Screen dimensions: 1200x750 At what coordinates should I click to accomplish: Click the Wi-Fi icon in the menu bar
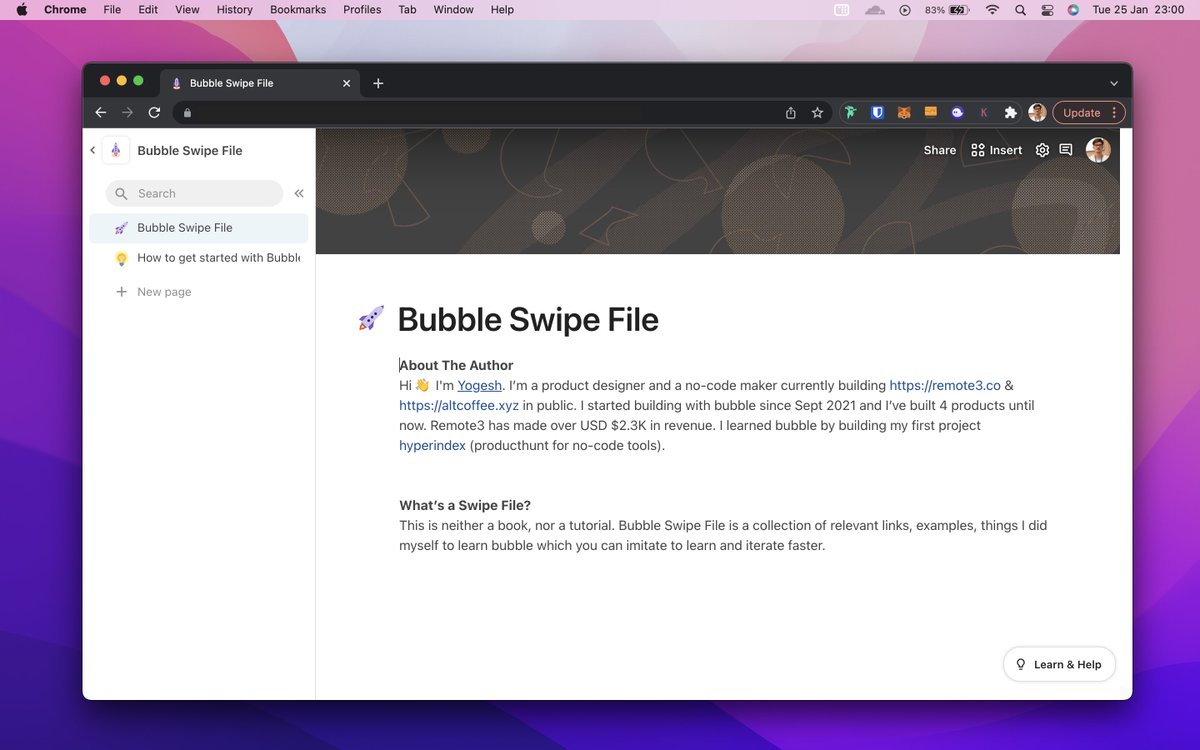(992, 10)
